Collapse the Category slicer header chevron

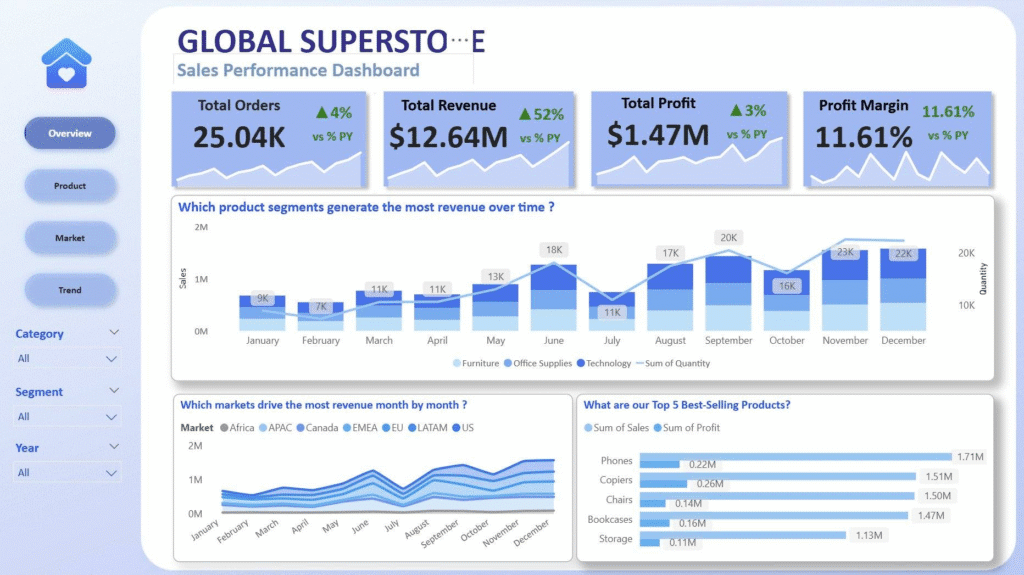(x=114, y=333)
